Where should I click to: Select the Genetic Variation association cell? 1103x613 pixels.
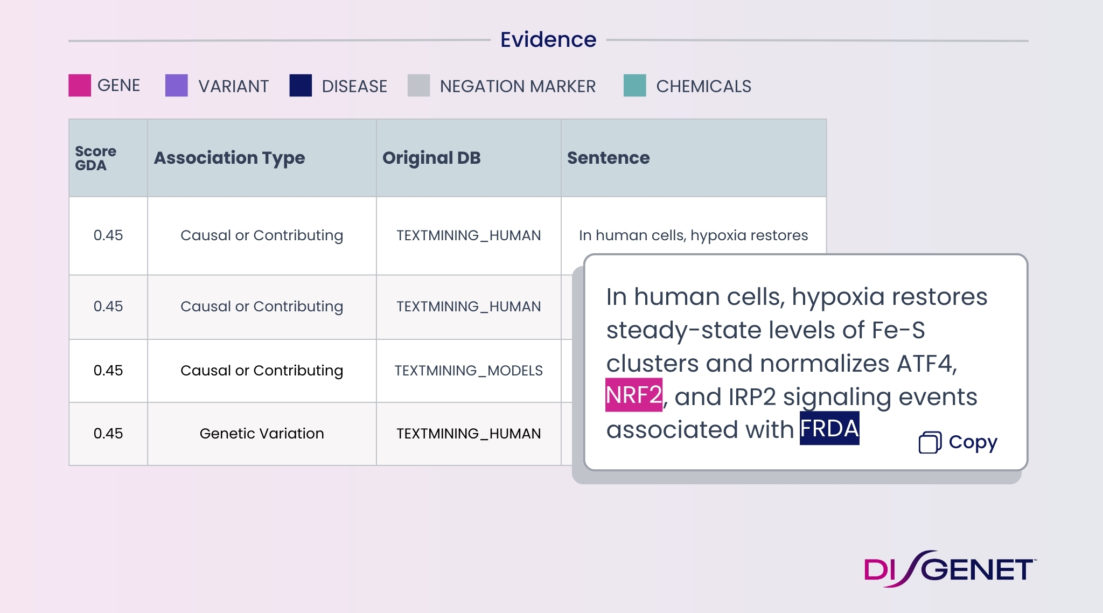[x=261, y=433]
